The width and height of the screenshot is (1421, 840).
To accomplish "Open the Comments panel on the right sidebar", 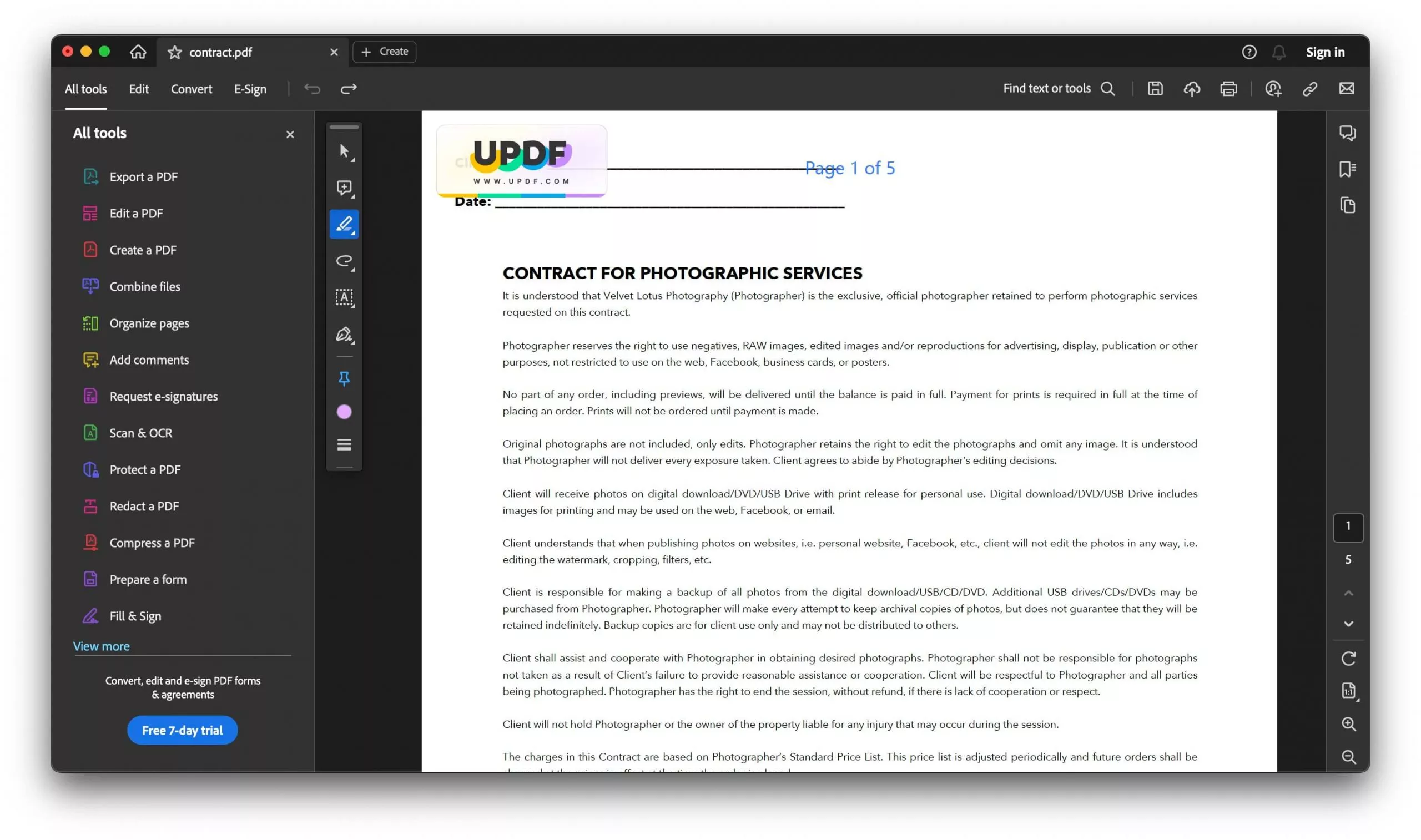I will (1348, 133).
